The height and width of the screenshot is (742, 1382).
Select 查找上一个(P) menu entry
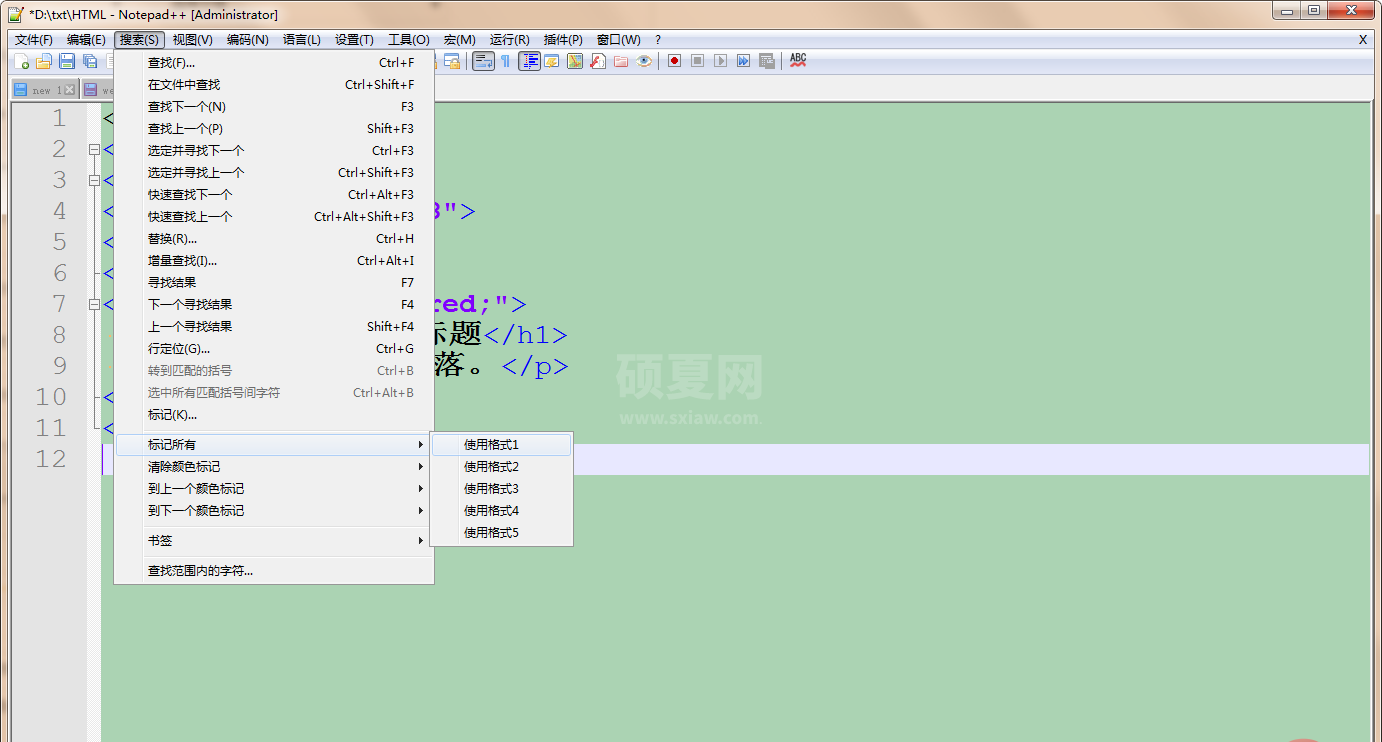pos(273,129)
